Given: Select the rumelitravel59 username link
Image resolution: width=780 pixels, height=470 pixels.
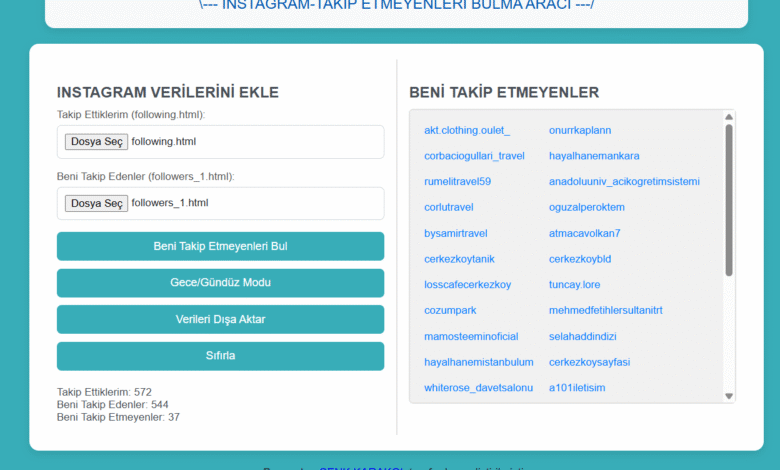Looking at the screenshot, I should click(x=457, y=182).
